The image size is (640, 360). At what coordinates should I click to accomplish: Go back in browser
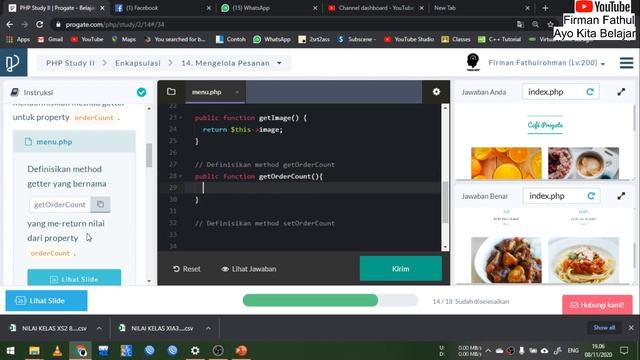9,24
